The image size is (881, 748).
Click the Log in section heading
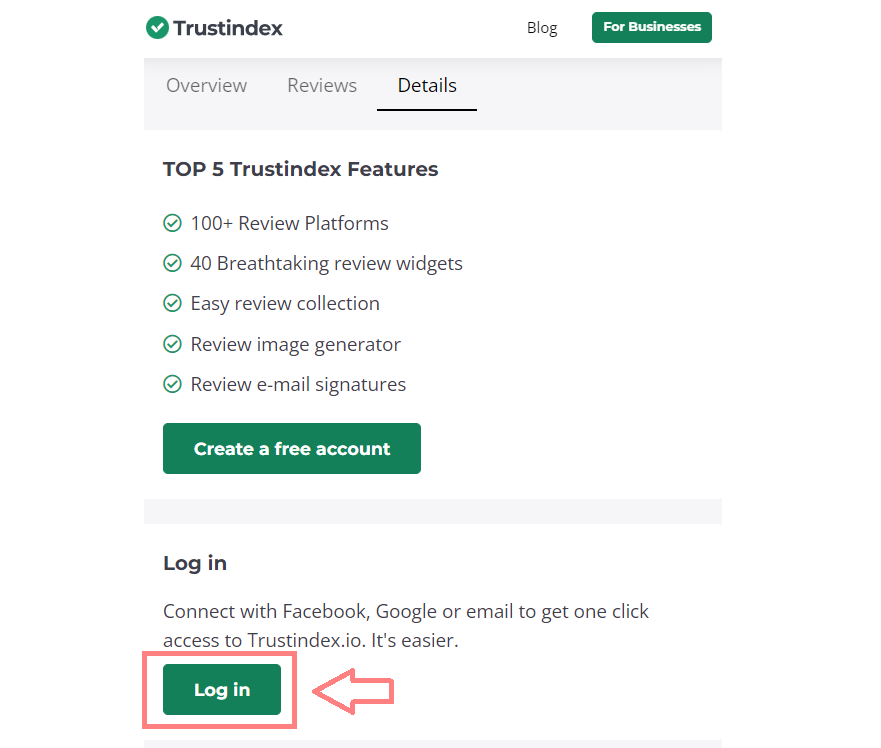195,563
